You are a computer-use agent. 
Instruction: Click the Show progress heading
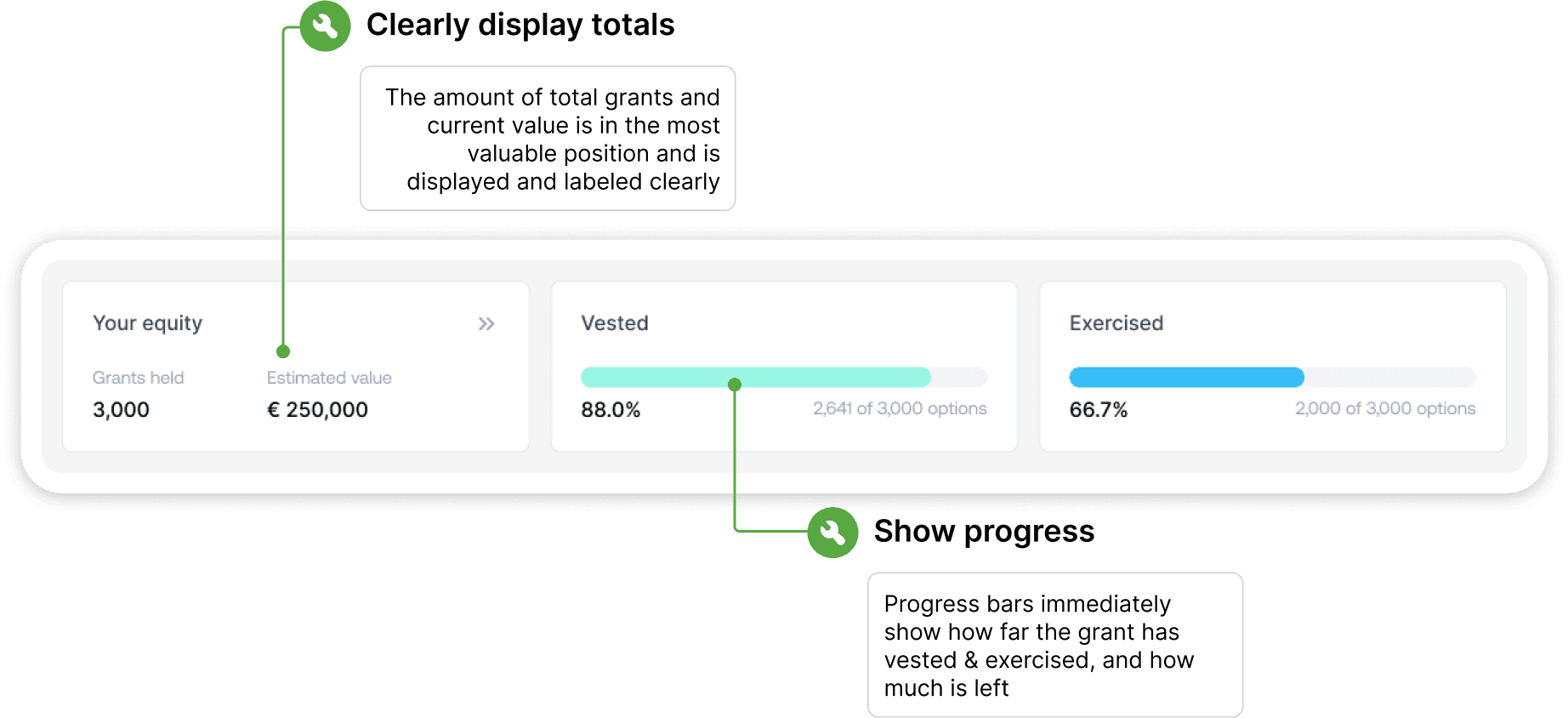pyautogui.click(x=984, y=531)
